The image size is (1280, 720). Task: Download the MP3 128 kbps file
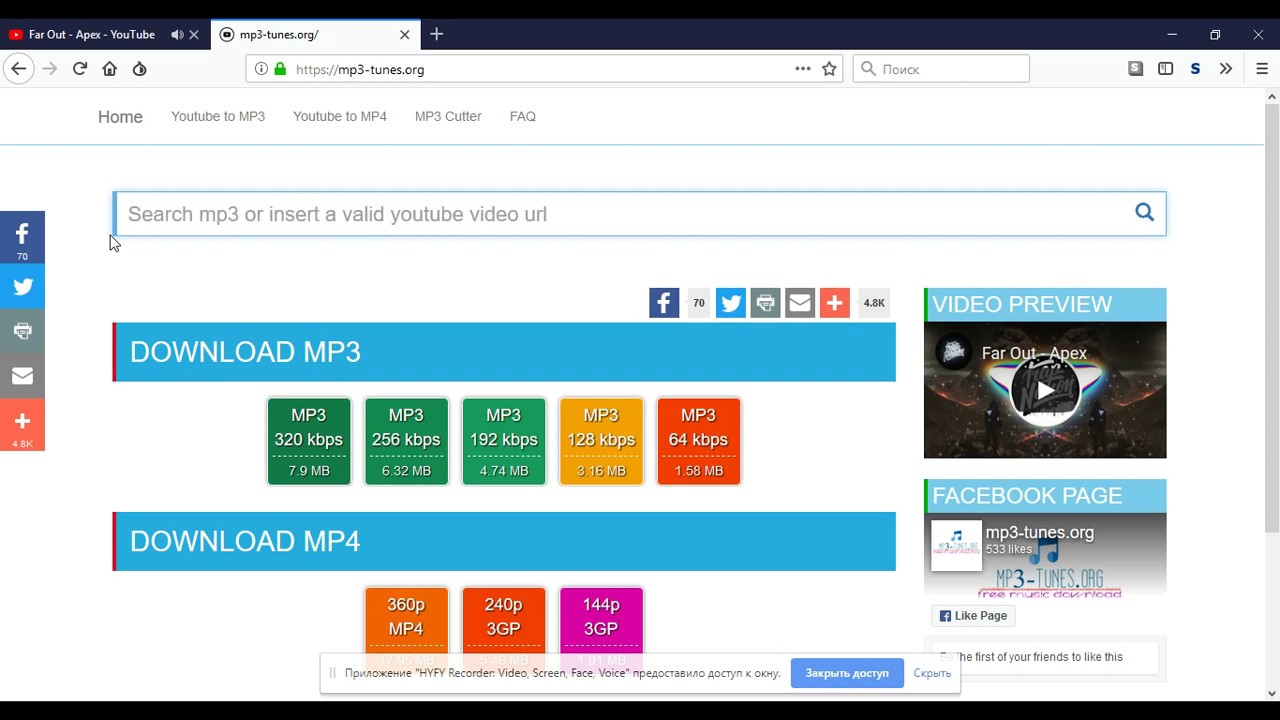(x=601, y=441)
